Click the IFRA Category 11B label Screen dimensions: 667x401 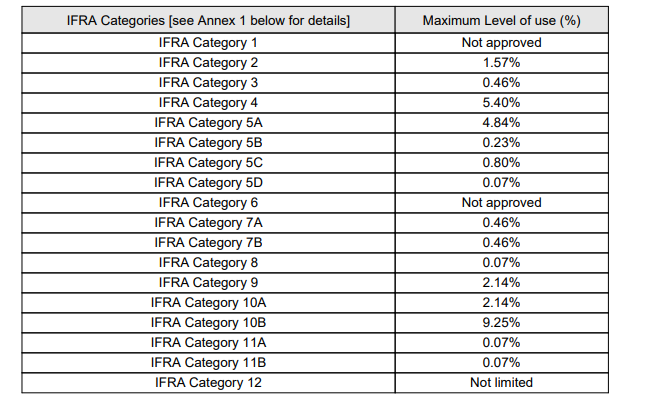(208, 363)
